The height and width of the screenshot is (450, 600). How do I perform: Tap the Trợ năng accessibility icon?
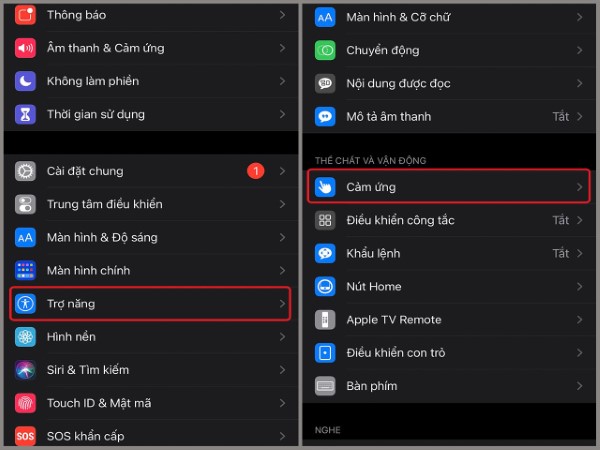coord(25,304)
